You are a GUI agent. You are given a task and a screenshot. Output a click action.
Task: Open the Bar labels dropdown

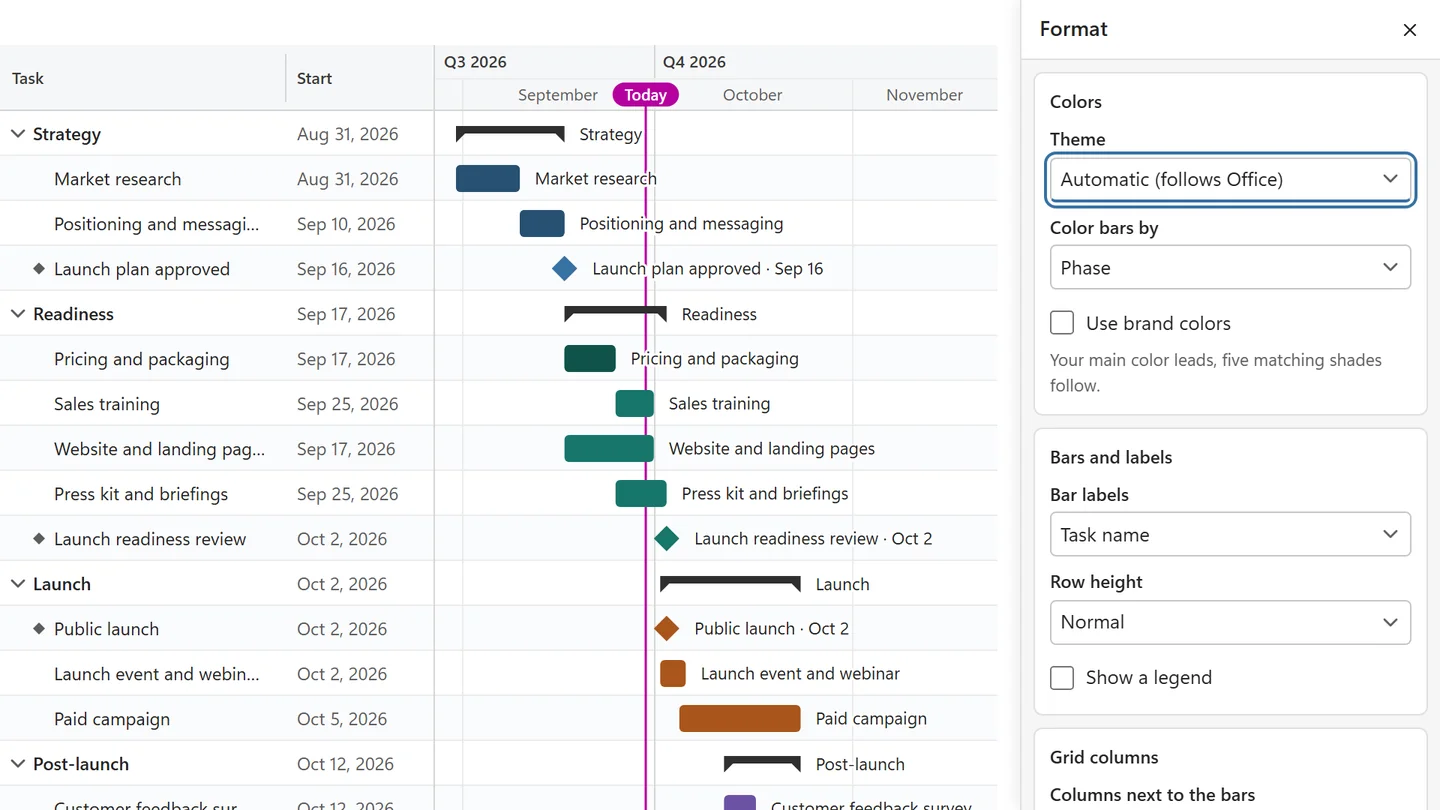click(x=1230, y=535)
